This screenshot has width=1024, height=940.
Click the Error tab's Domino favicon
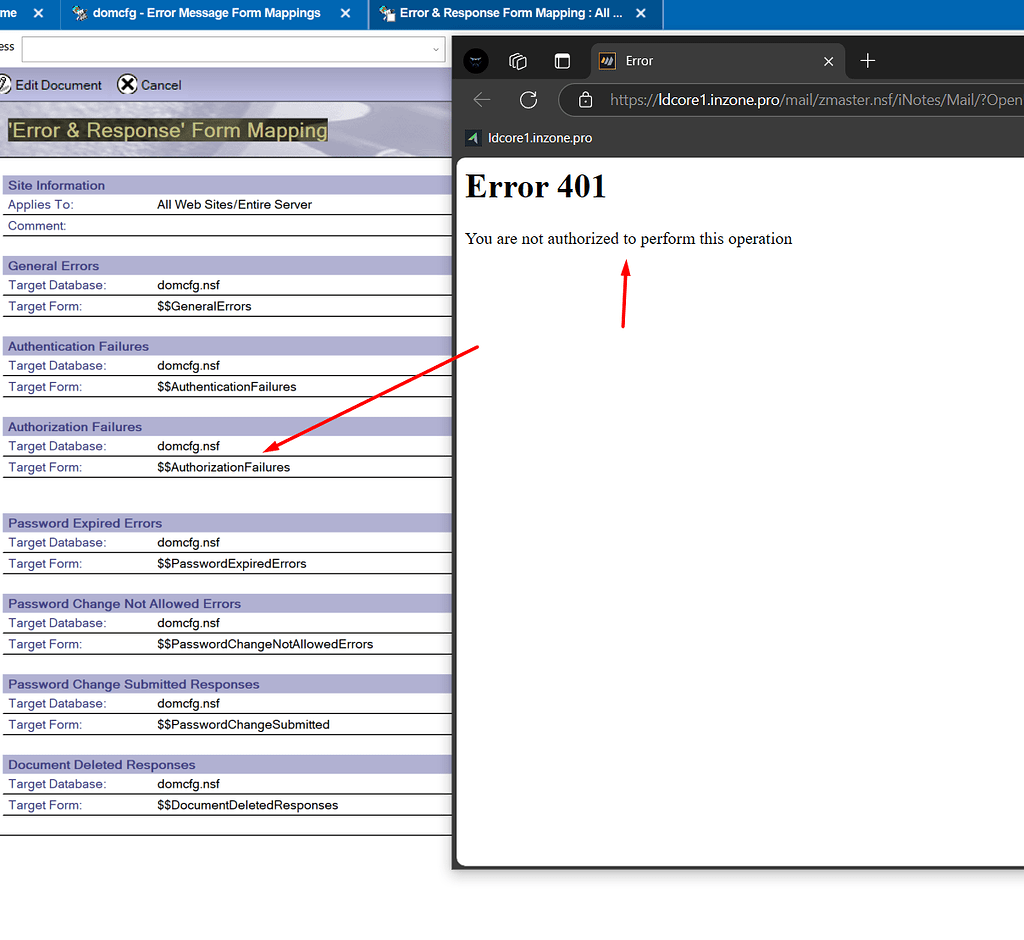click(607, 61)
